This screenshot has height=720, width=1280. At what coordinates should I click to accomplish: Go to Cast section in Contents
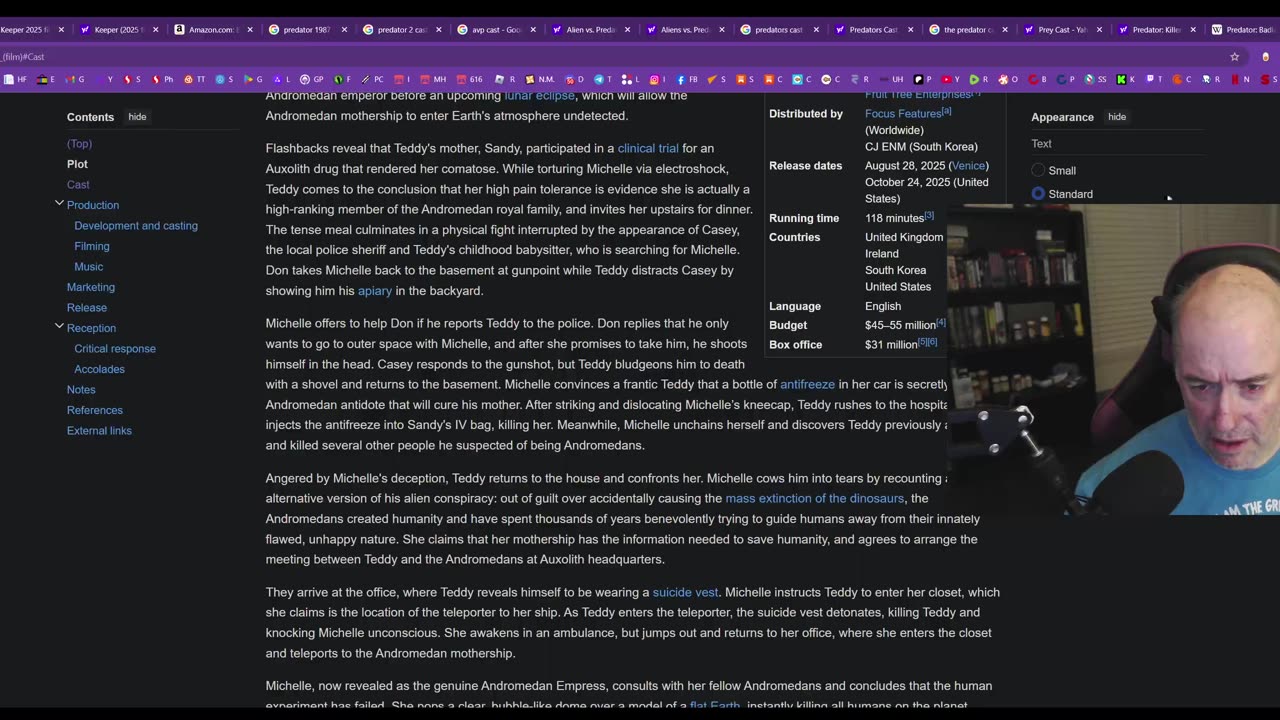[78, 184]
